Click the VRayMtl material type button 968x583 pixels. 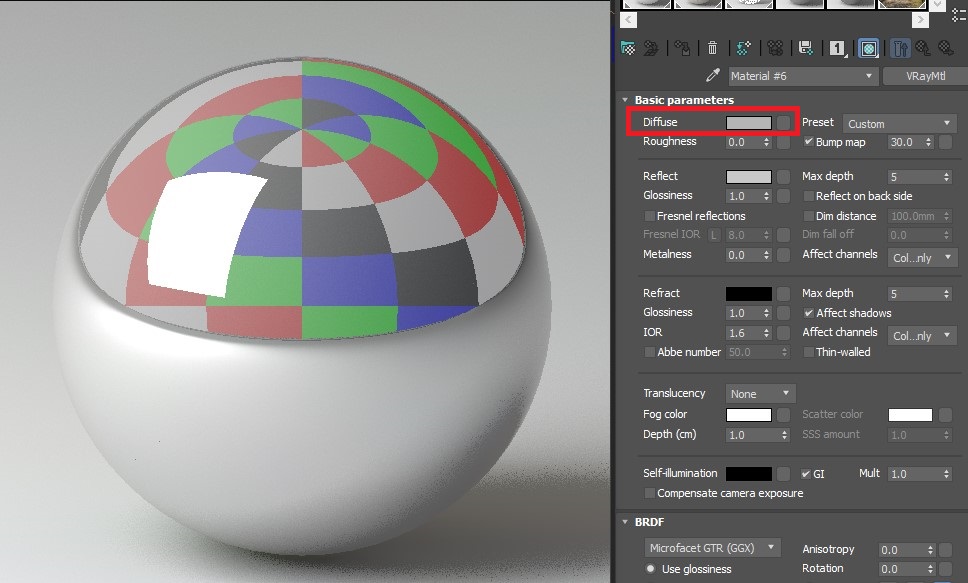923,76
